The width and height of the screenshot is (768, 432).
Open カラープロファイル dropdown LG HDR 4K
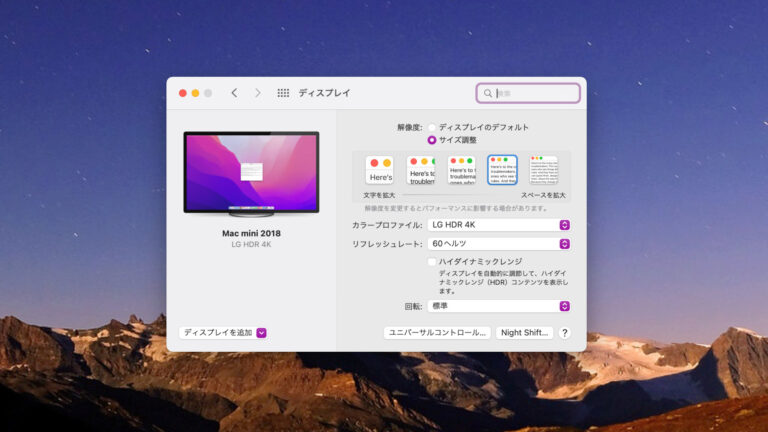click(x=499, y=225)
